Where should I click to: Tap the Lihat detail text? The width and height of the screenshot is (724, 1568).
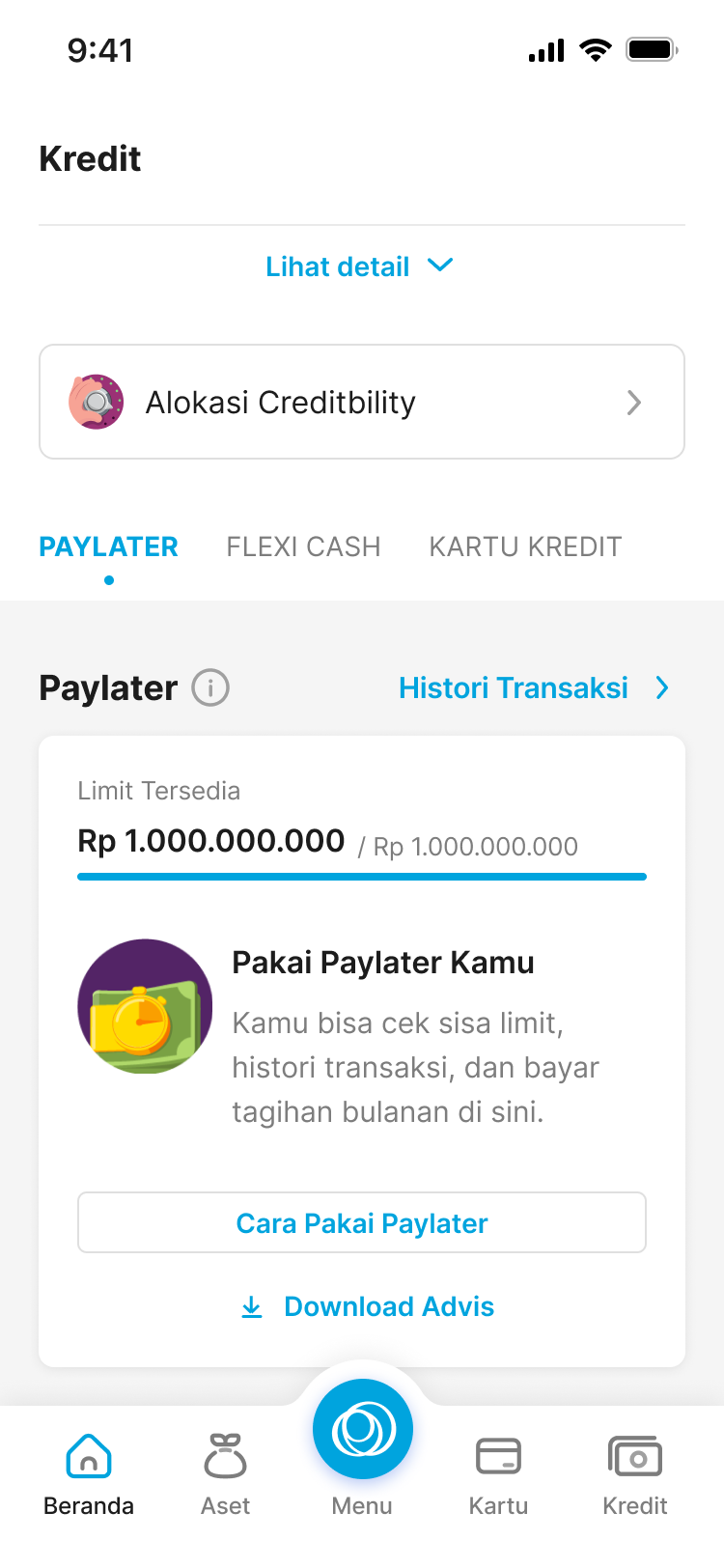point(338,266)
